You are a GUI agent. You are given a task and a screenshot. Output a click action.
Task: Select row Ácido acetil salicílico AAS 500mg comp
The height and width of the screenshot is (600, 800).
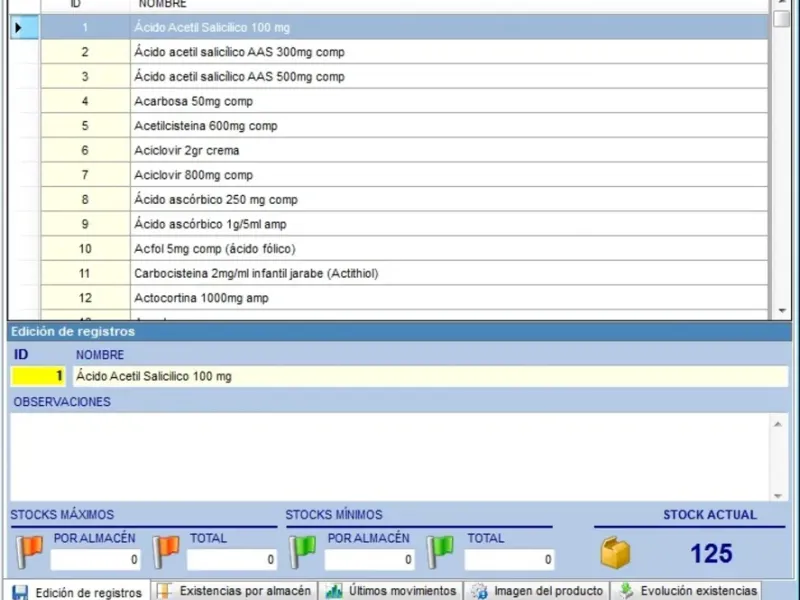(449, 77)
